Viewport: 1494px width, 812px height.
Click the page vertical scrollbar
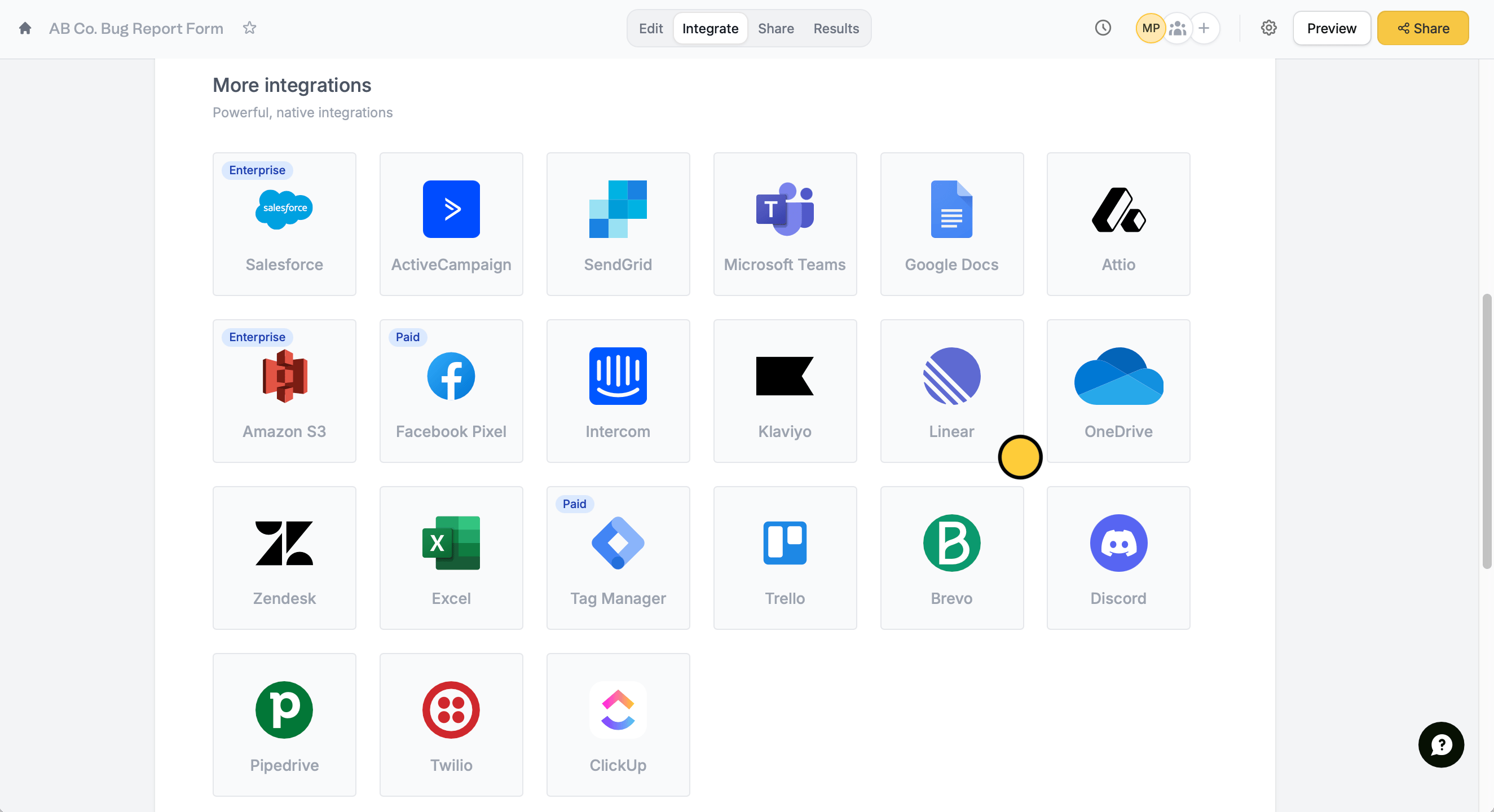click(1487, 432)
